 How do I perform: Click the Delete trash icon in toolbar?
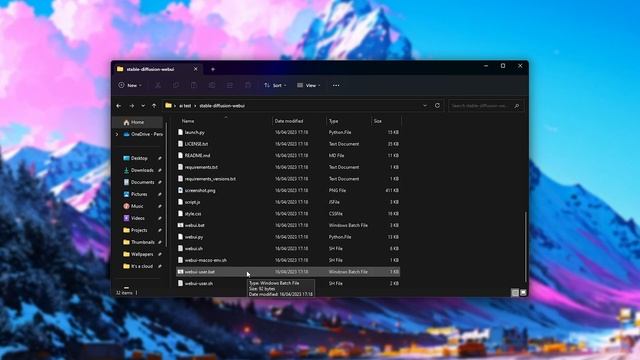(x=248, y=85)
